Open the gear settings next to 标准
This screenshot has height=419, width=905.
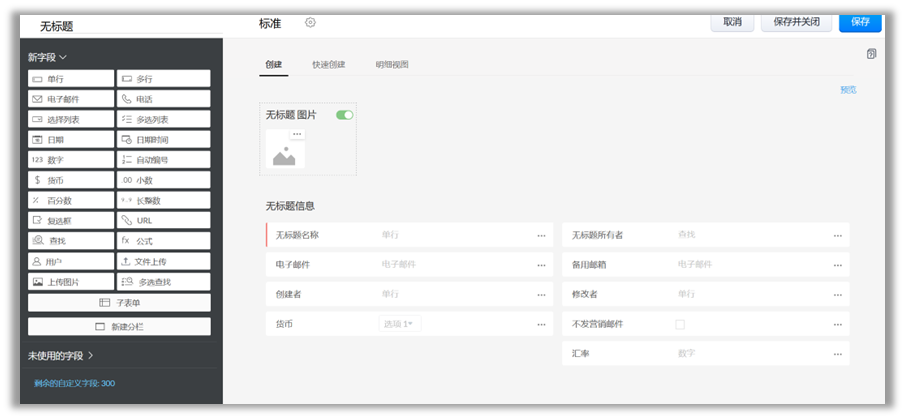[x=310, y=23]
